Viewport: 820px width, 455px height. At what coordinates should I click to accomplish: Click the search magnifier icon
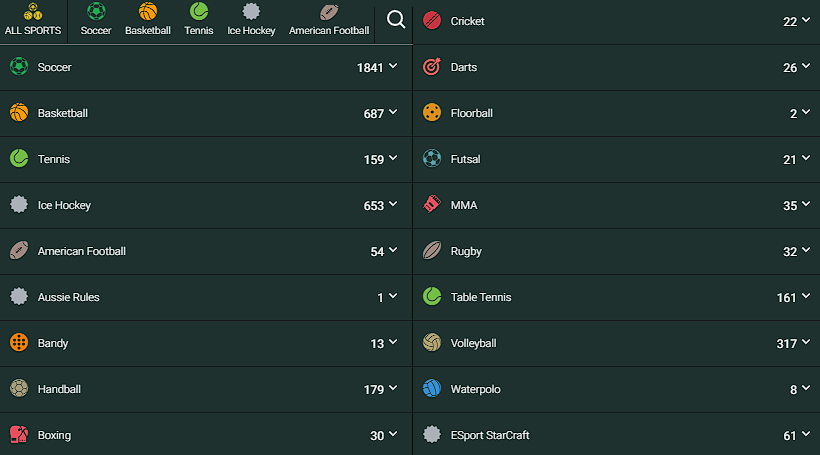[396, 20]
